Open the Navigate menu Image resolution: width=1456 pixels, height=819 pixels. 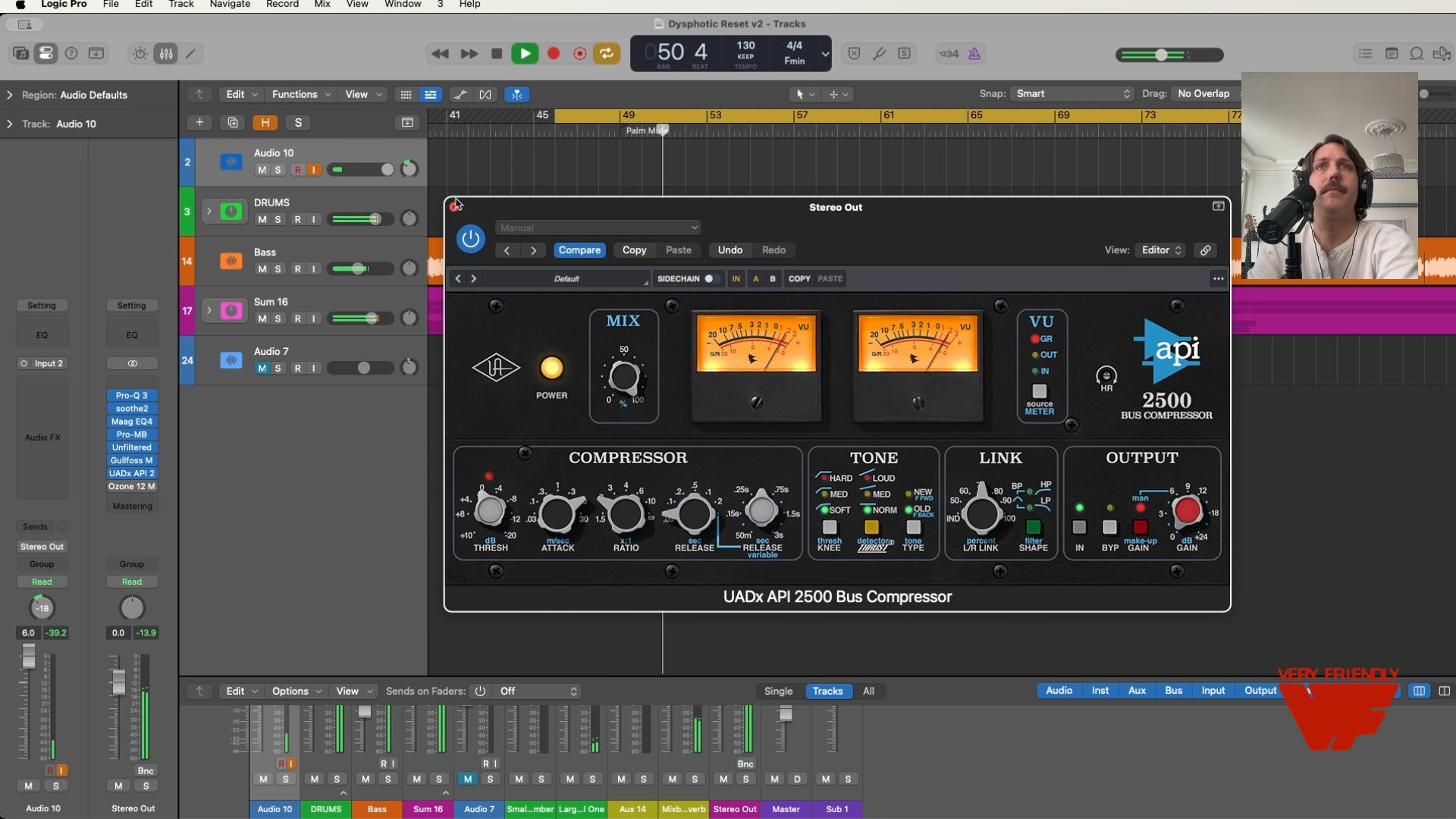tap(230, 5)
